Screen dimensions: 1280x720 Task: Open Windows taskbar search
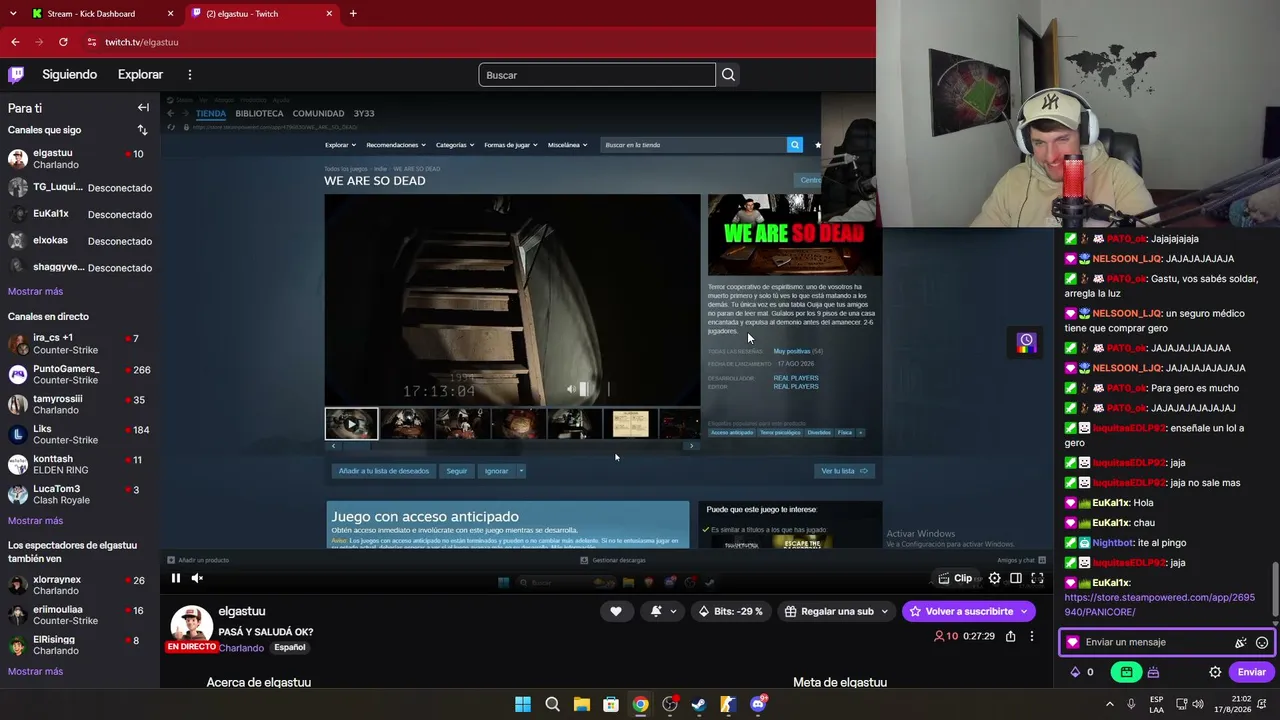click(552, 704)
